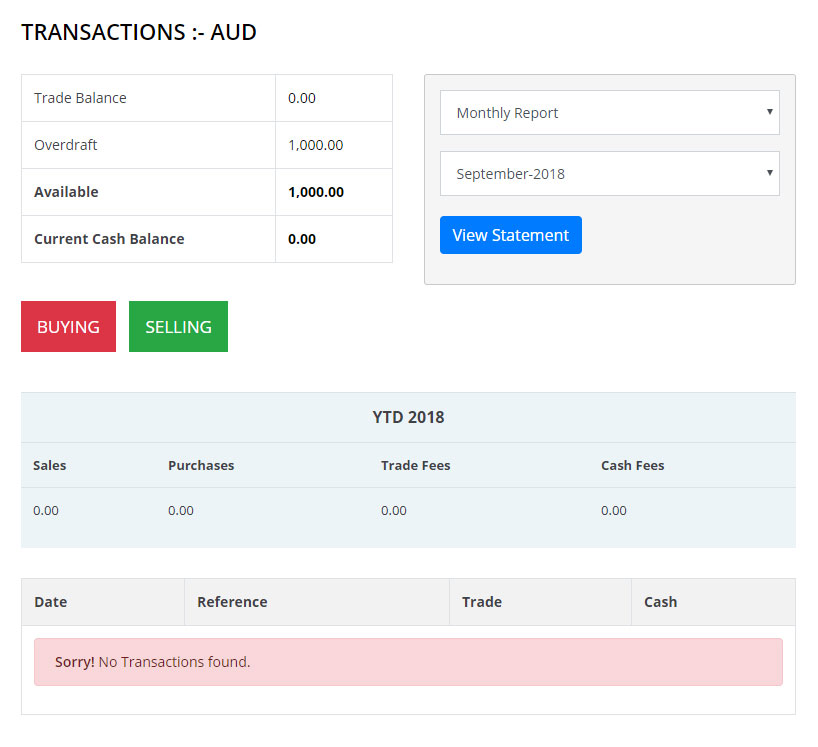Viewport: 818px width, 747px height.
Task: Click the Purchases label in YTD summary
Action: [x=201, y=465]
